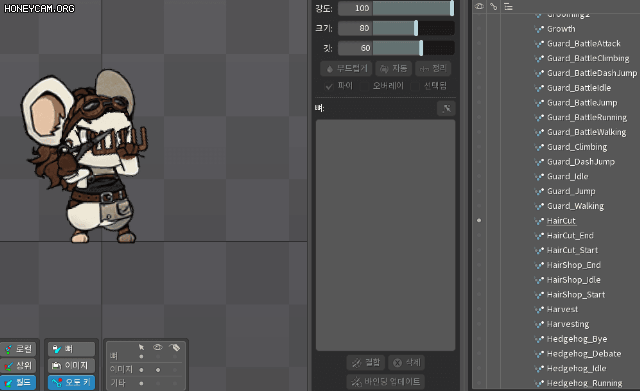Select the 월드 (World) axis button

[19, 382]
